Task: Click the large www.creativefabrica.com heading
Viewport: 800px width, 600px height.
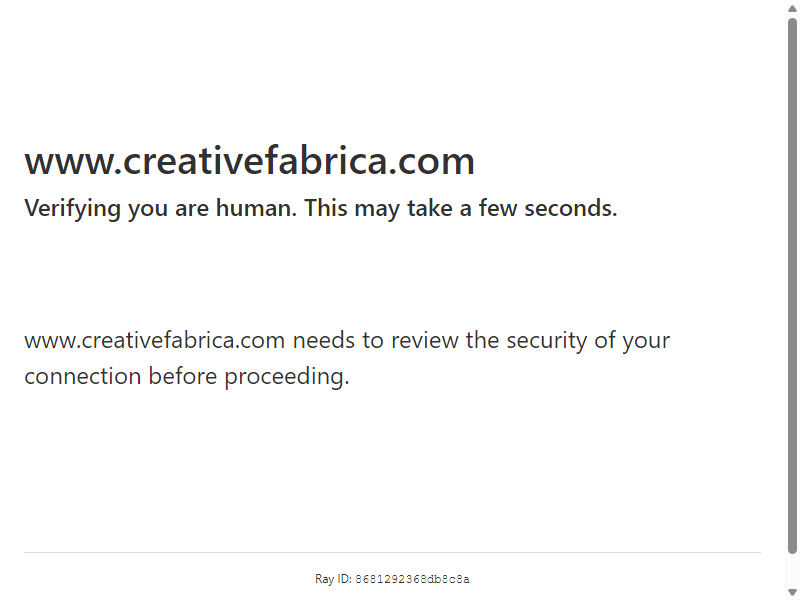Action: tap(249, 161)
